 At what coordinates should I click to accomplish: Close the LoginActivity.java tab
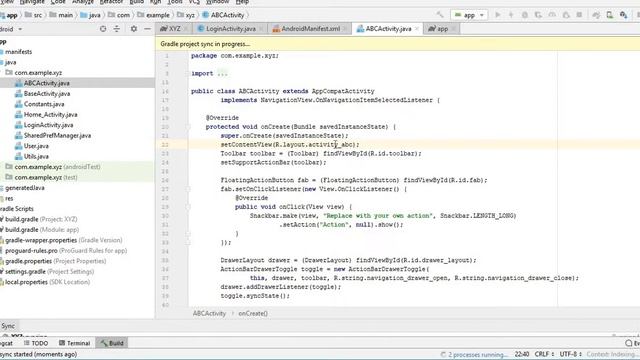tap(261, 29)
